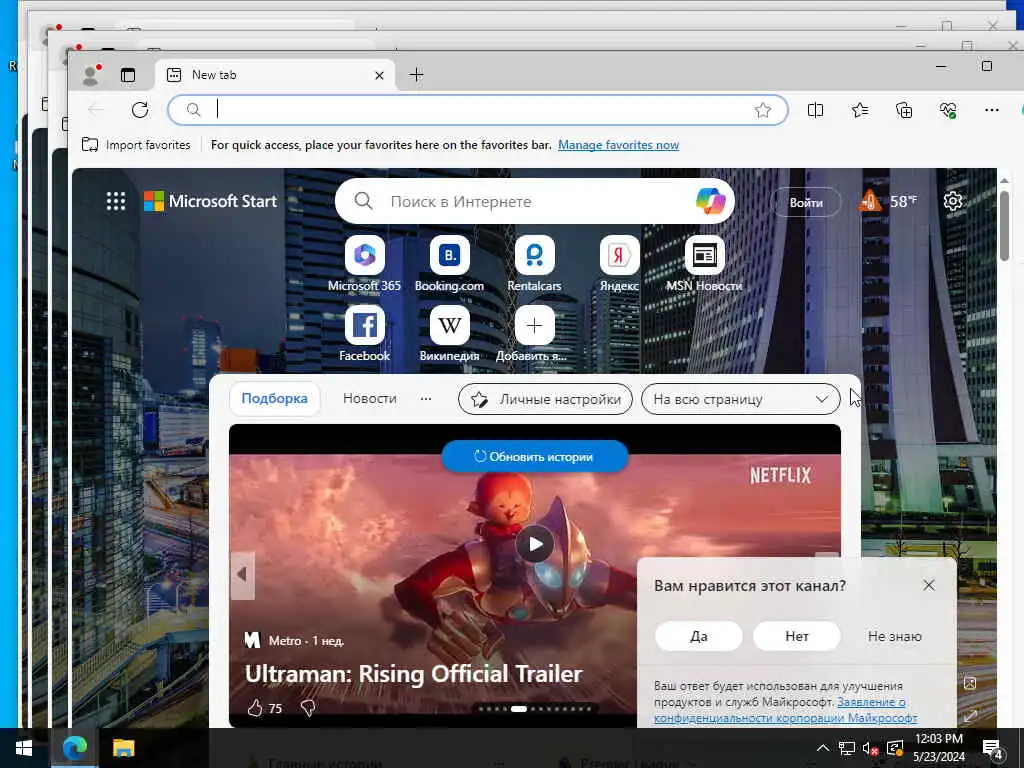Open the tab actions menu icon

pos(128,75)
